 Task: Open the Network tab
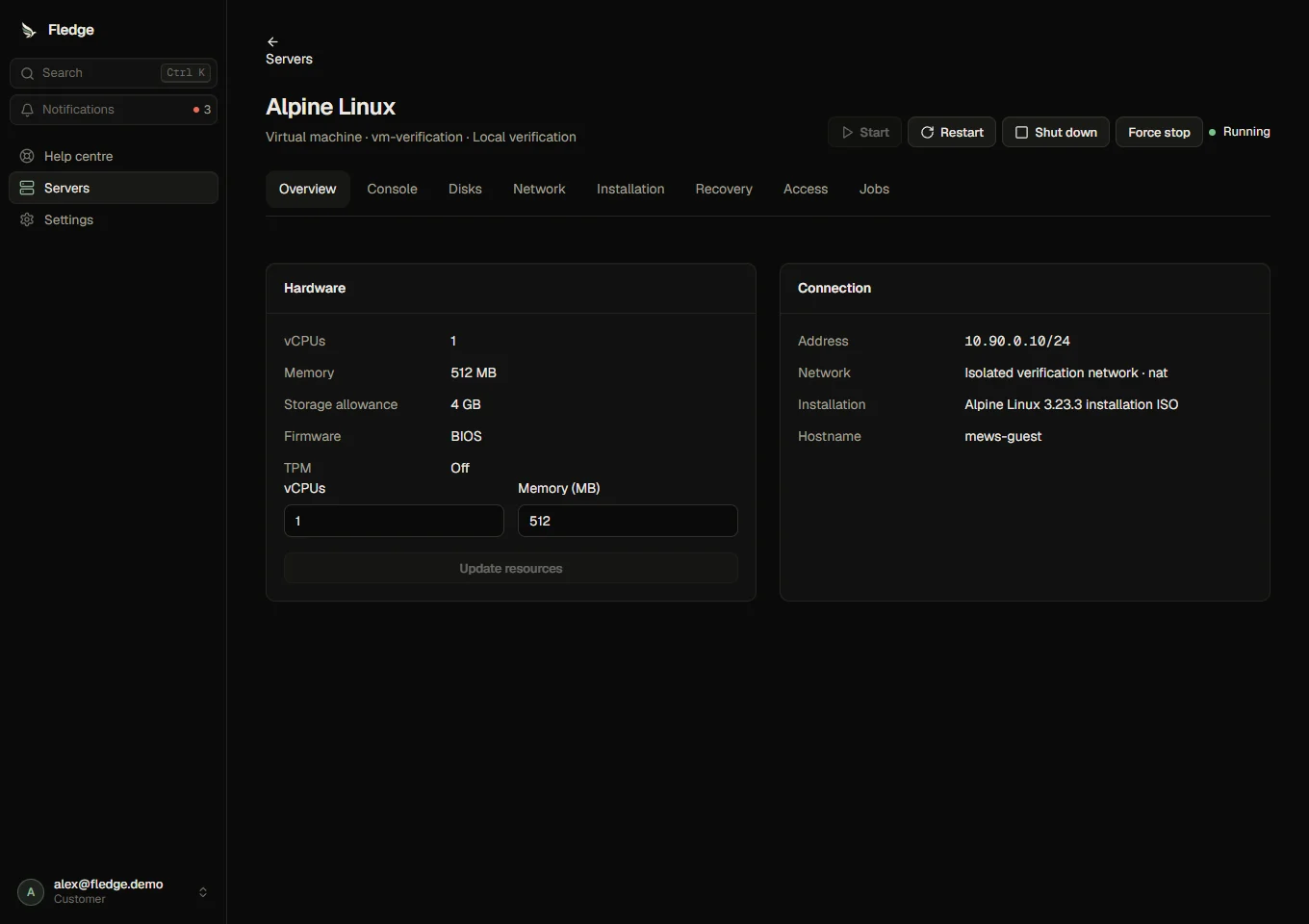click(539, 190)
